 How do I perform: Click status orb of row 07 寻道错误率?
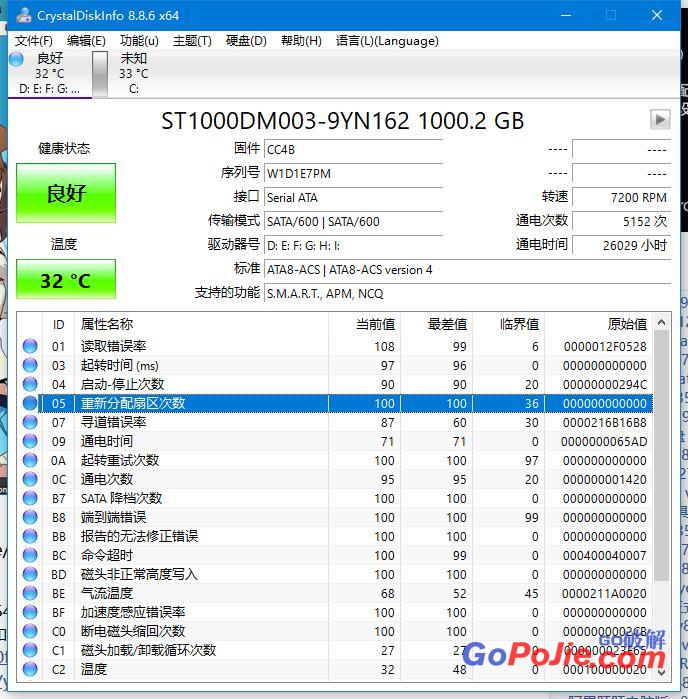(30, 422)
